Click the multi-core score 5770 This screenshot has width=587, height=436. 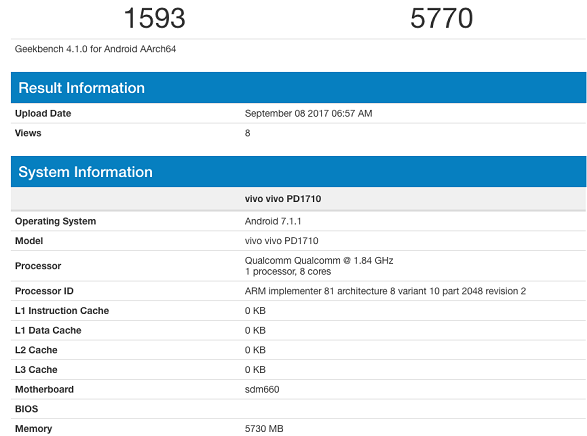(x=441, y=18)
